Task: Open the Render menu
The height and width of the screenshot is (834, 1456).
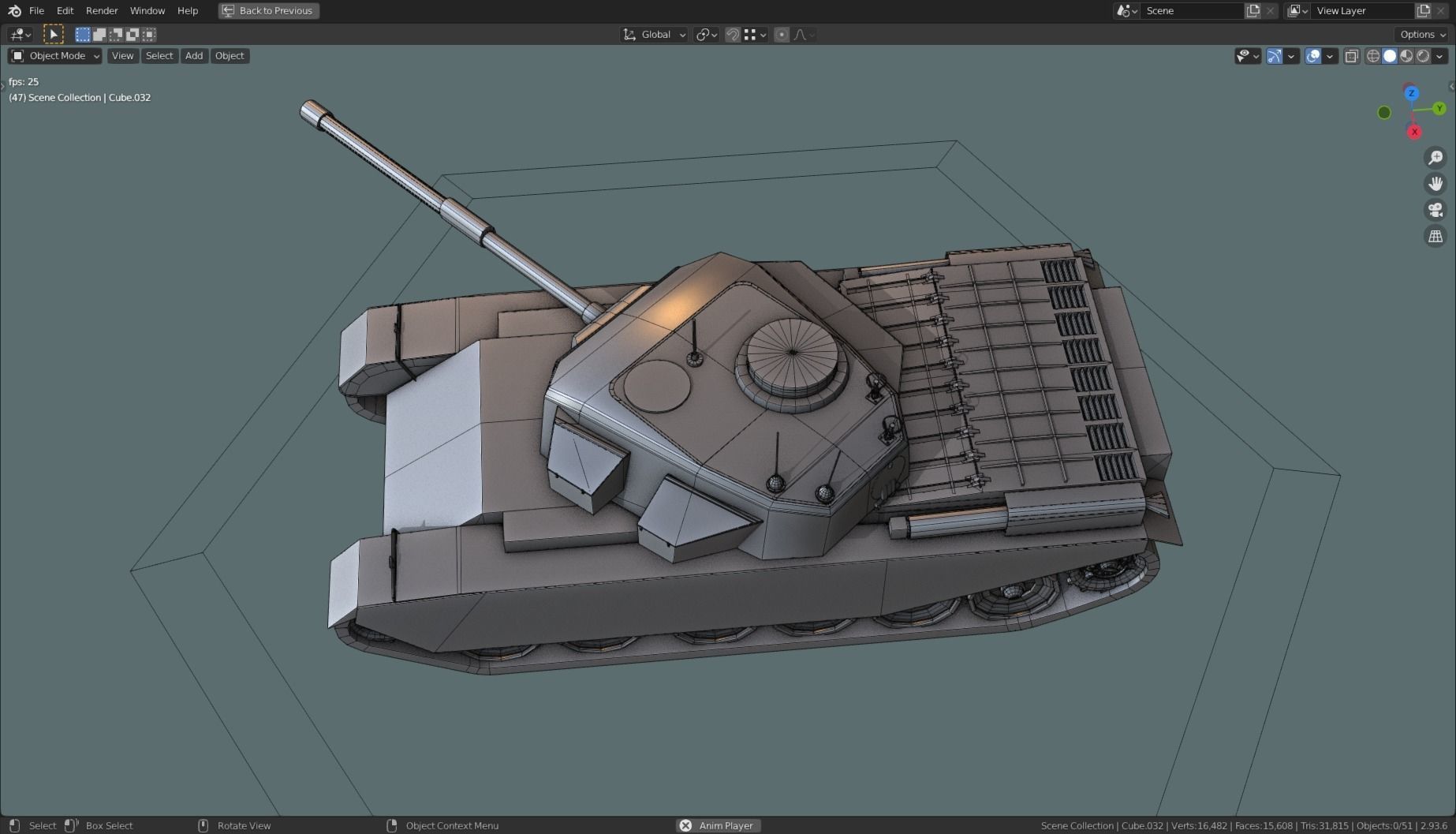Action: coord(102,10)
